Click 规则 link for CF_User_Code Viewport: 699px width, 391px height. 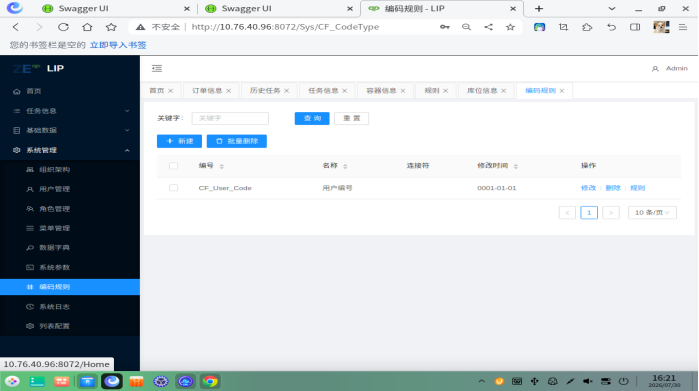(637, 188)
